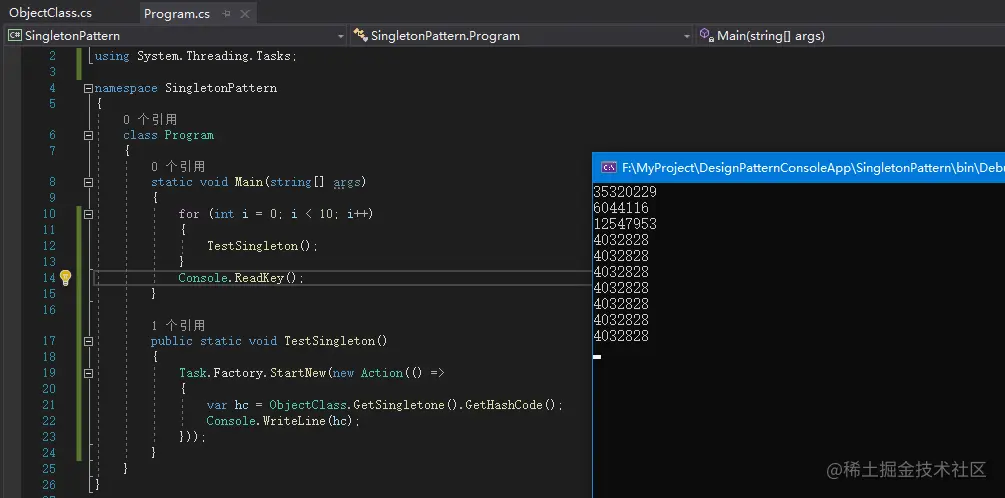Viewport: 1005px width, 498px height.
Task: Click console output value 12547953
Action: point(625,224)
